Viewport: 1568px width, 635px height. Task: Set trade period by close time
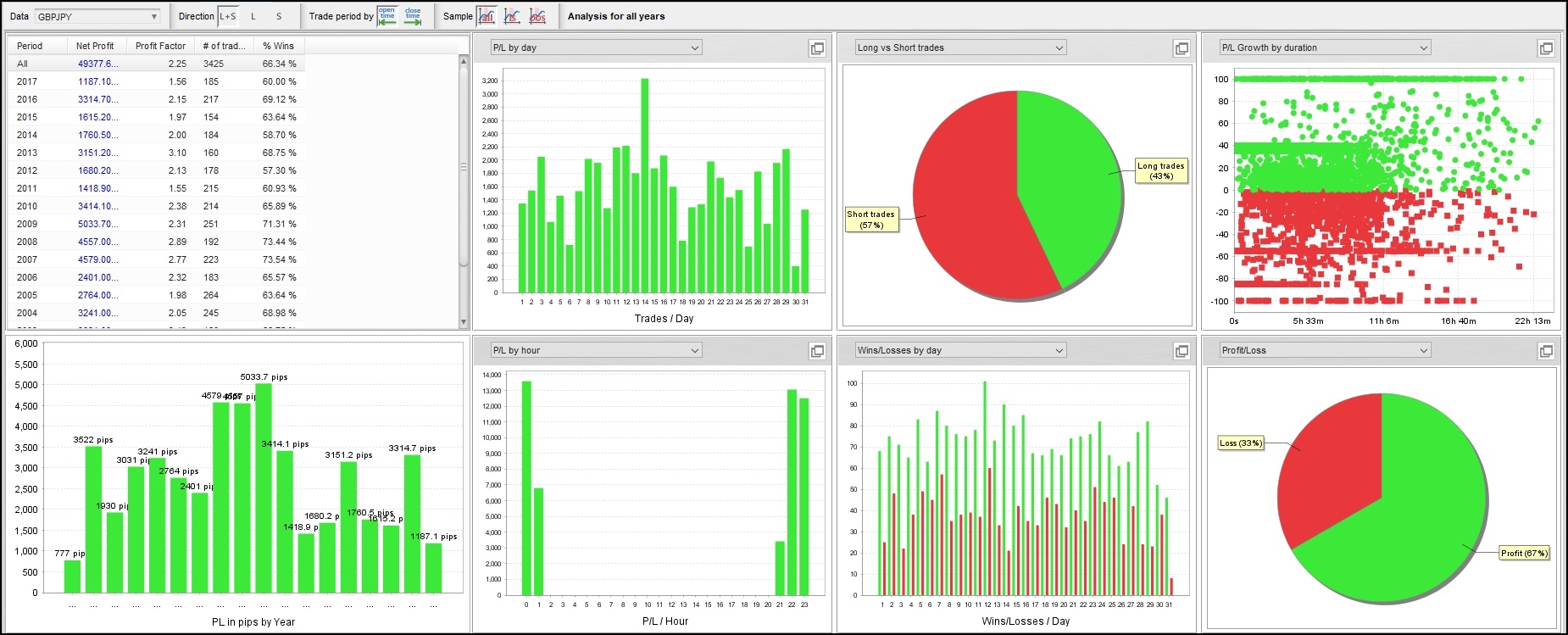point(413,16)
